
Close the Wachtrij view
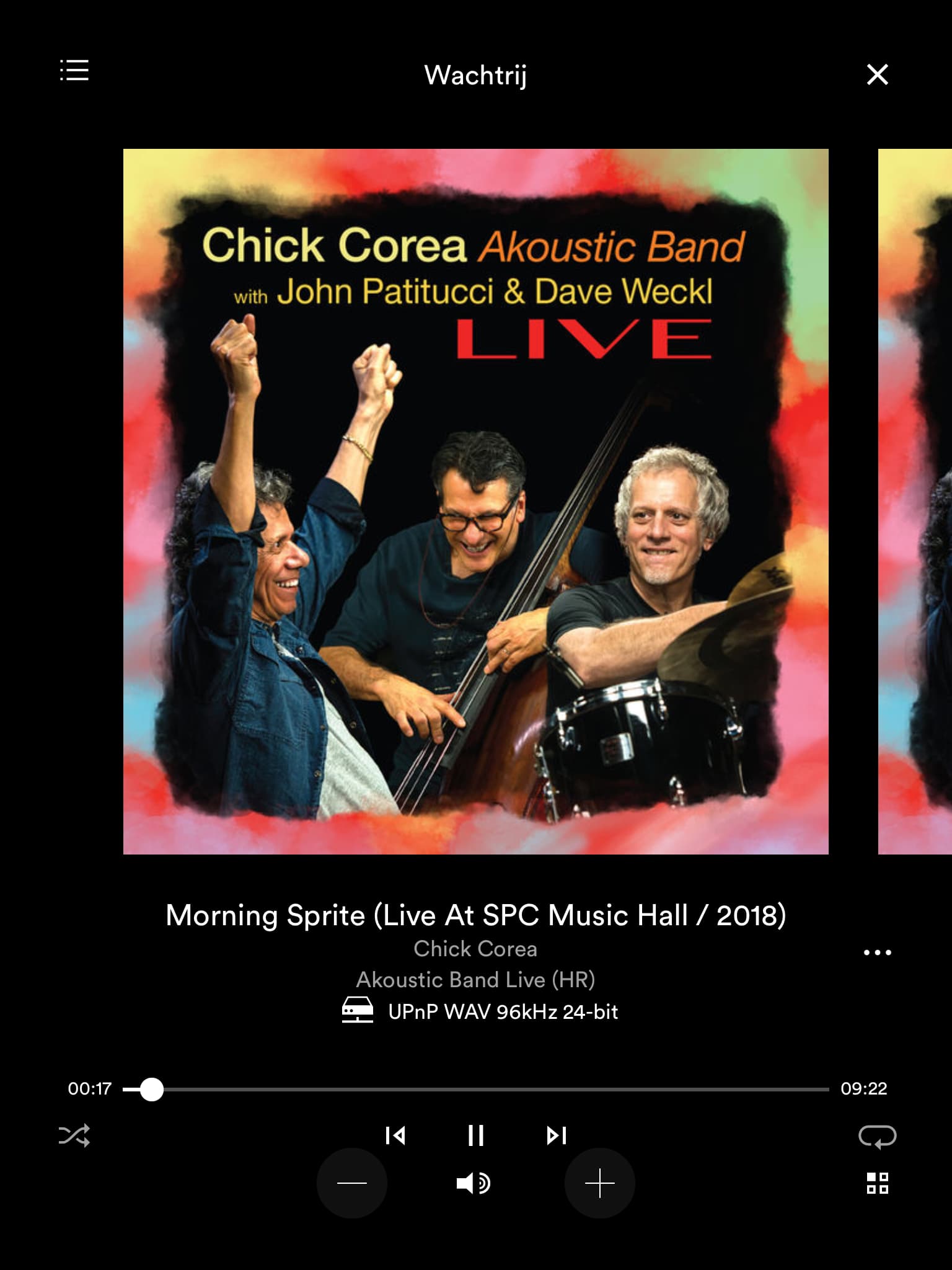[x=878, y=74]
